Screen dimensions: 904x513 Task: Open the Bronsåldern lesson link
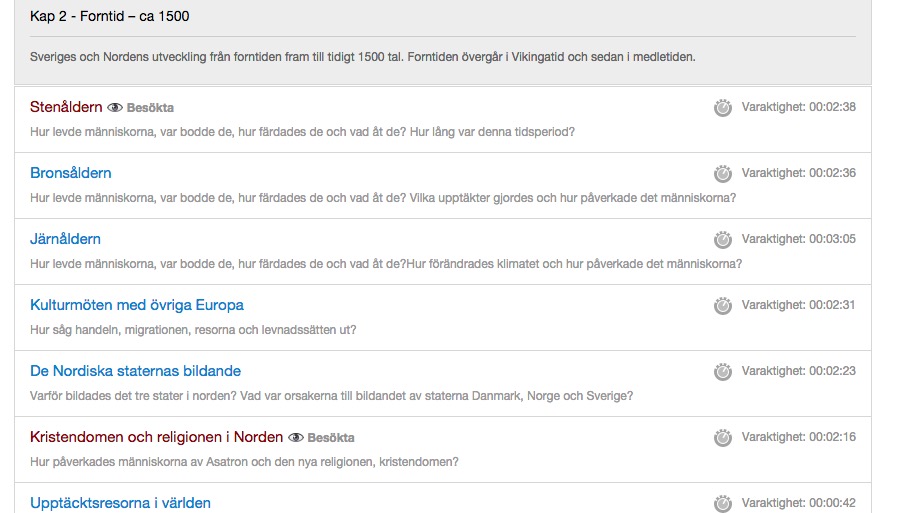coord(71,173)
